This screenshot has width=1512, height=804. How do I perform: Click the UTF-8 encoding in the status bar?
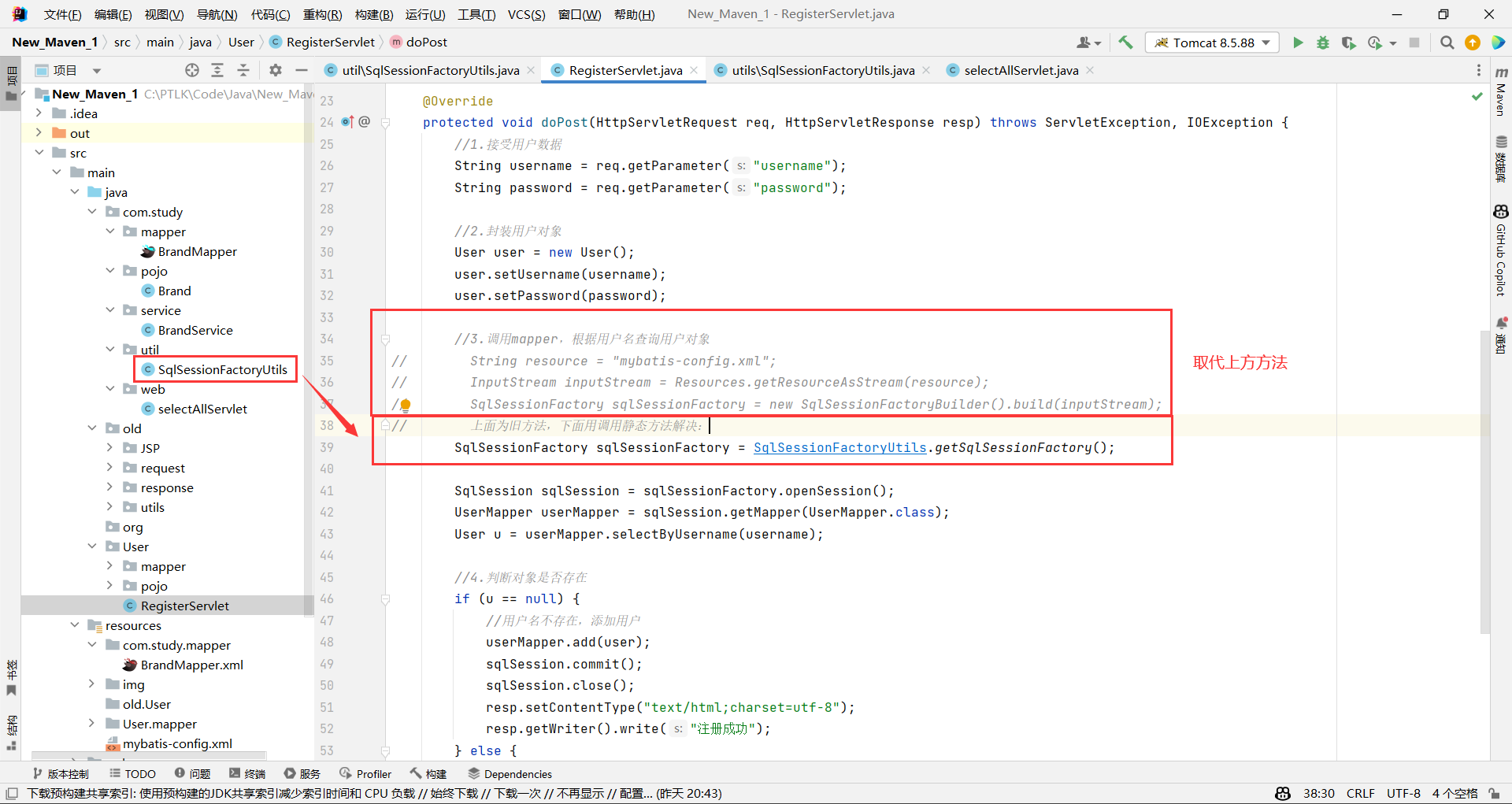point(1403,793)
